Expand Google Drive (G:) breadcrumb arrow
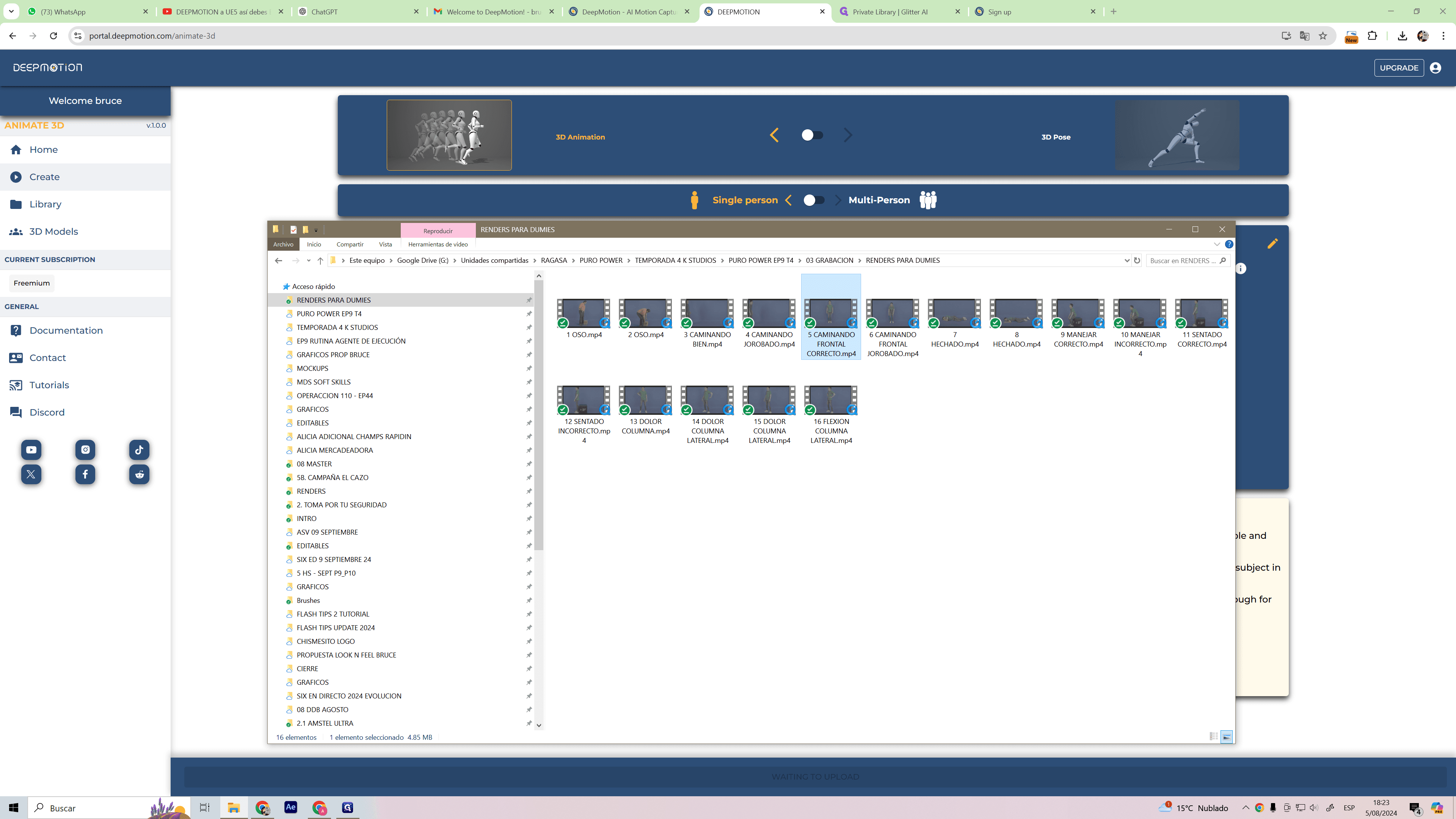1456x819 pixels. tap(455, 260)
